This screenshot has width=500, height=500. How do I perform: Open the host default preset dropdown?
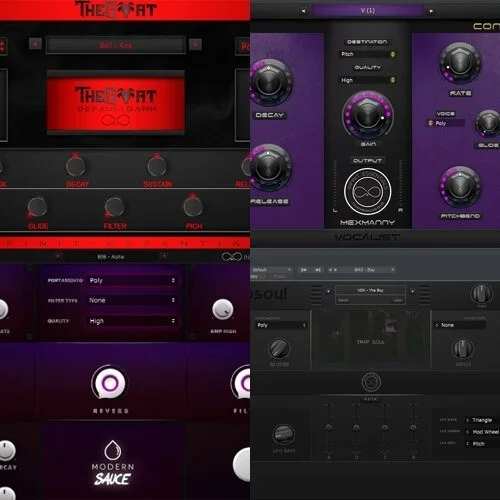pos(272,270)
